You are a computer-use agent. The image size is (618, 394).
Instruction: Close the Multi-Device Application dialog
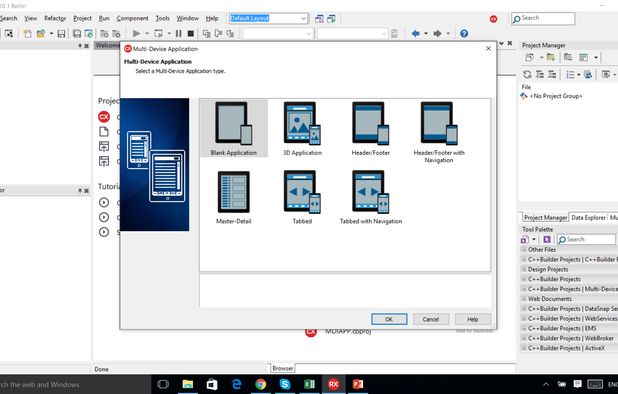pos(488,48)
